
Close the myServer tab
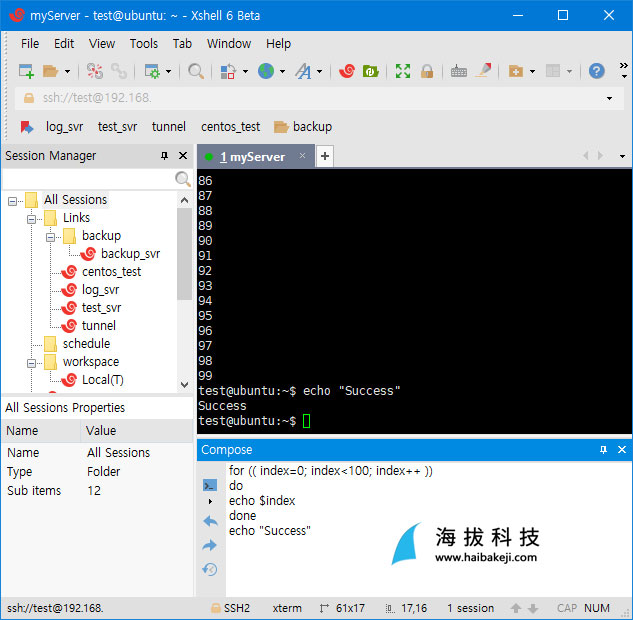pos(302,155)
